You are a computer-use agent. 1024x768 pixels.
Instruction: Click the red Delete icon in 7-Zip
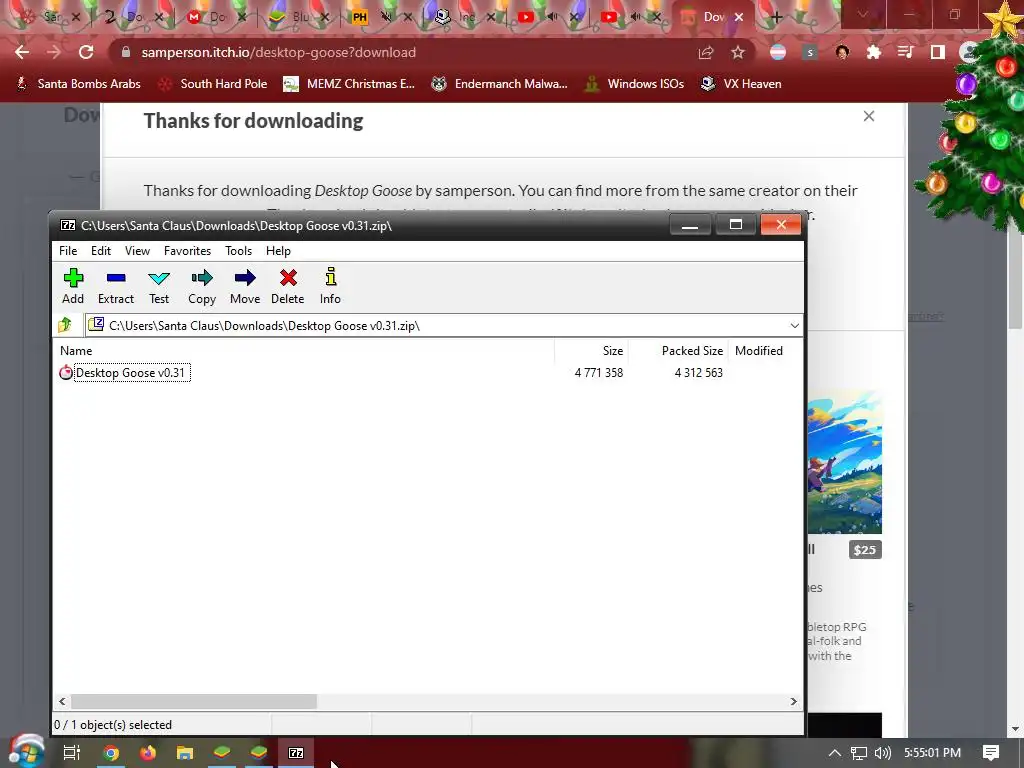click(x=288, y=286)
